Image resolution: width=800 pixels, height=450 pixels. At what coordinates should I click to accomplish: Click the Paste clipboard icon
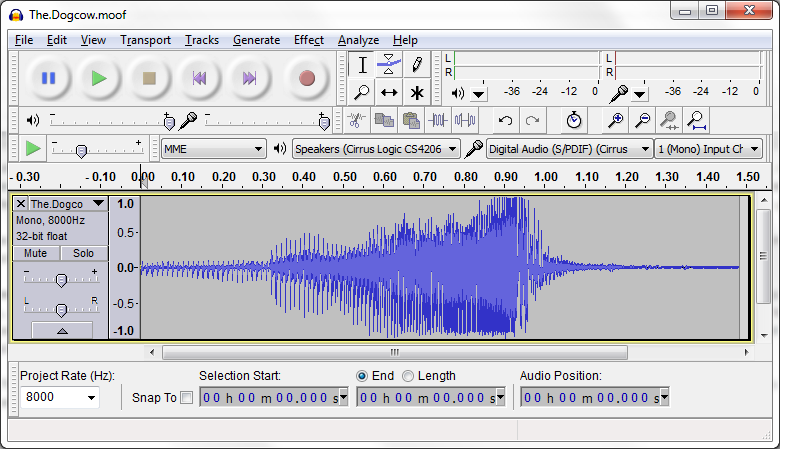[x=411, y=120]
